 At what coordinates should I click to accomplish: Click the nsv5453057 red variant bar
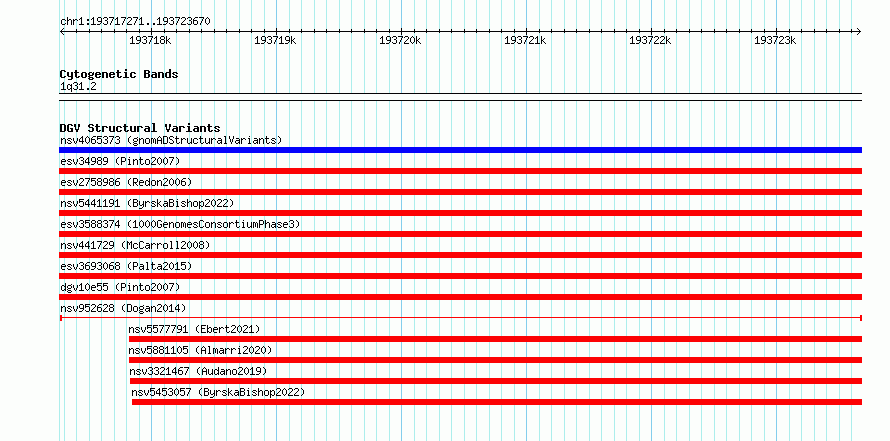tap(497, 402)
